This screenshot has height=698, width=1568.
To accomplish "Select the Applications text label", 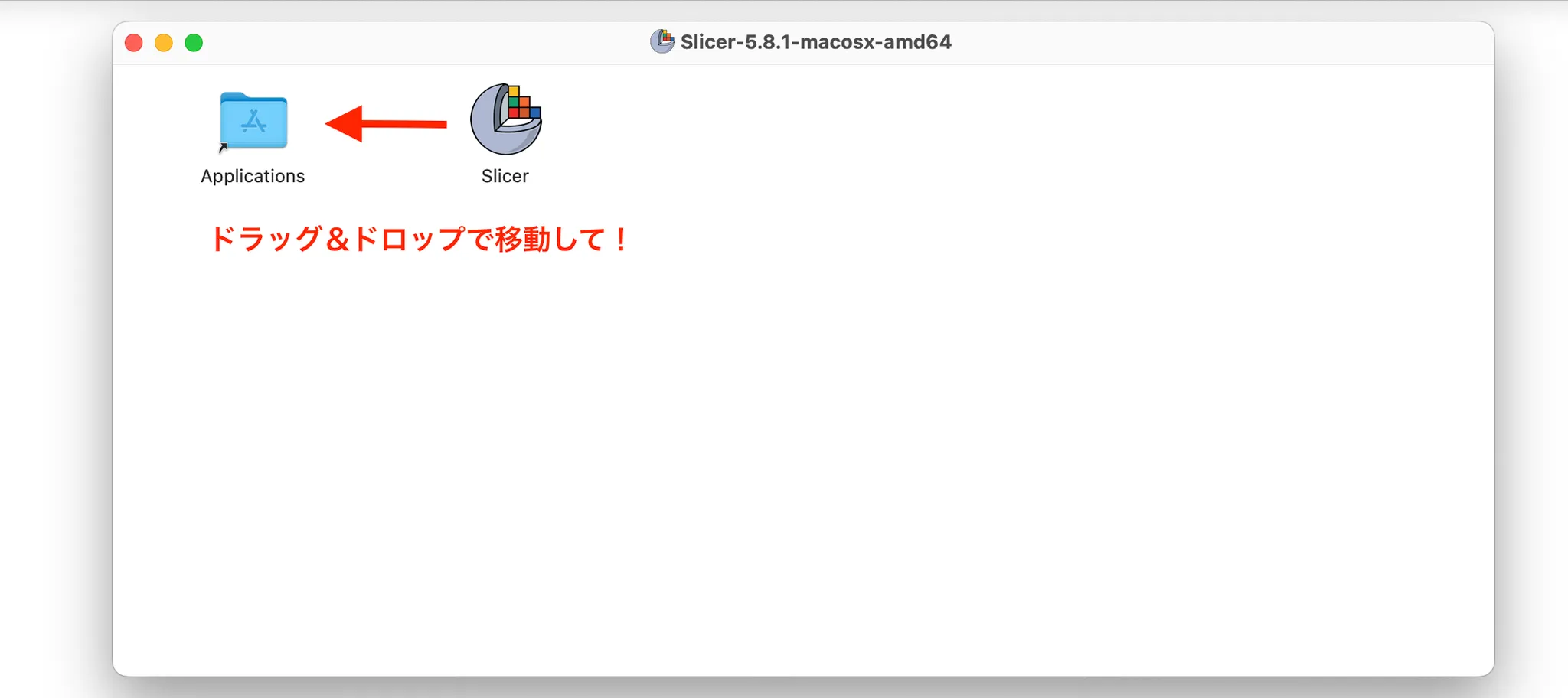I will [253, 176].
